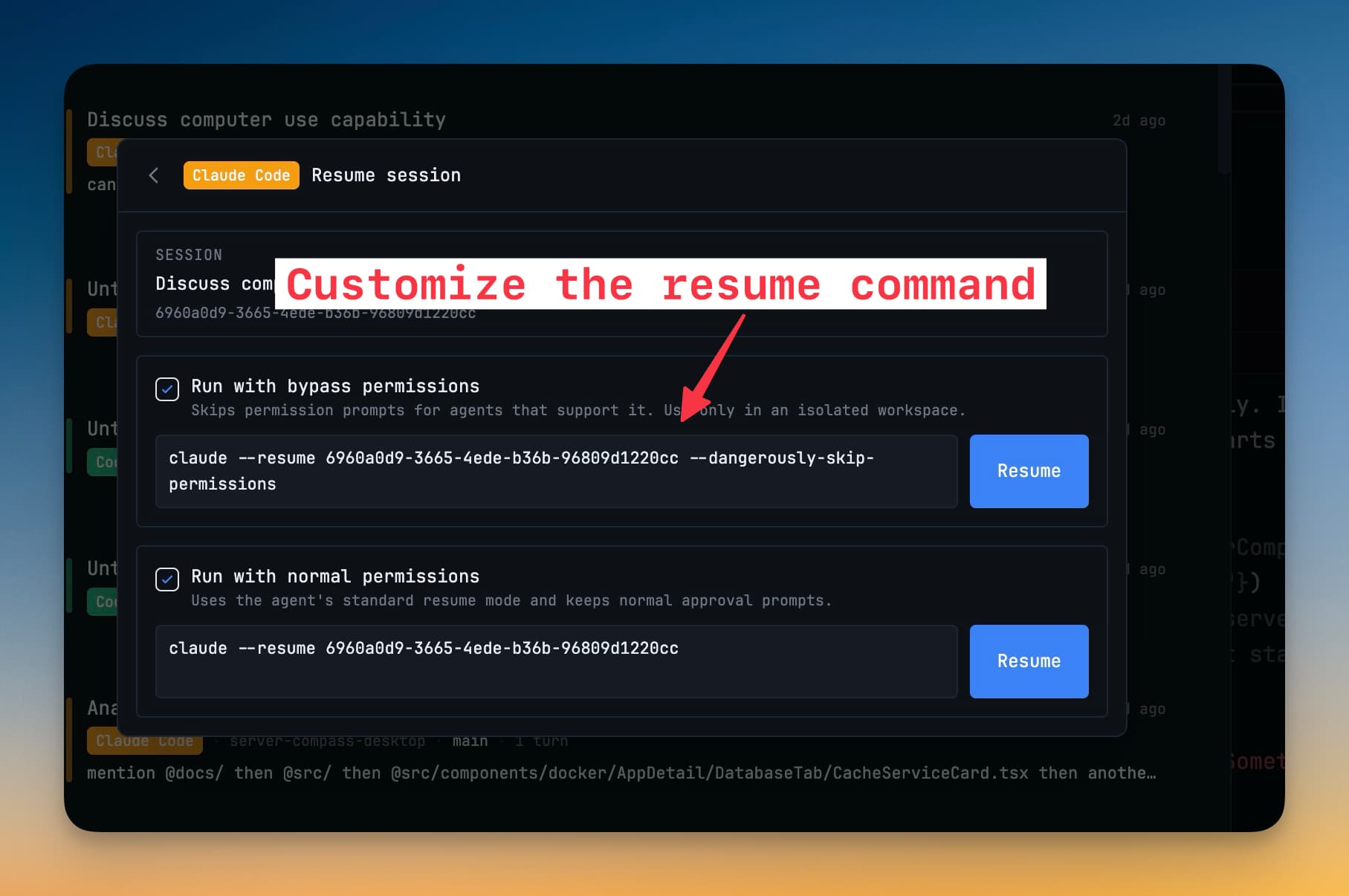Click the Run with bypass permissions label
The image size is (1349, 896).
coord(335,386)
